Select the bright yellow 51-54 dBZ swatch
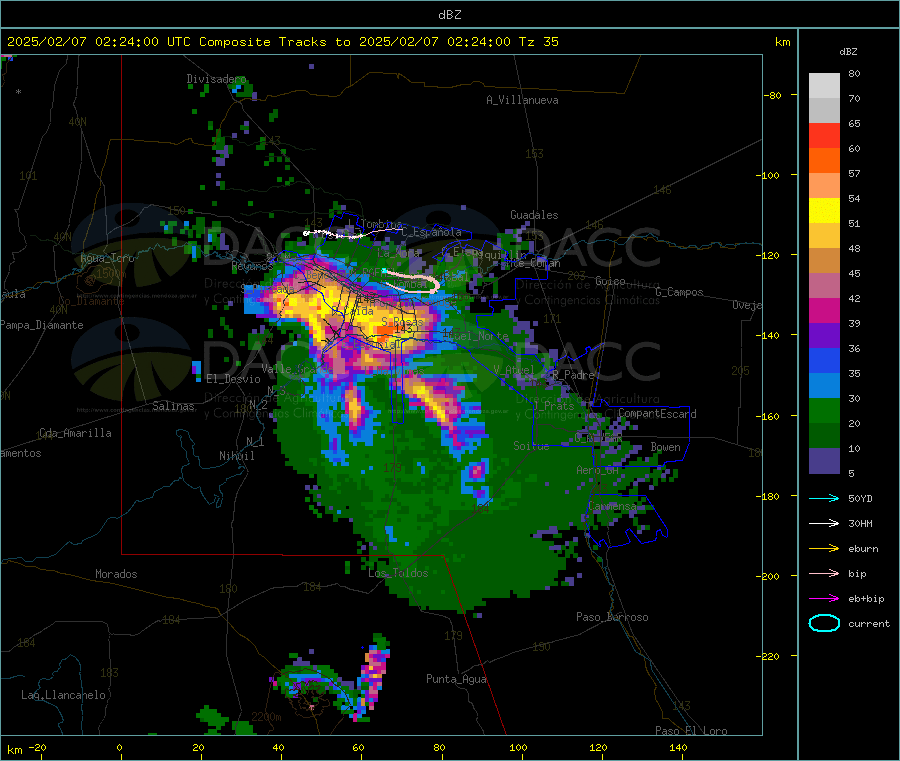Screen dimensions: 900x761 point(824,211)
